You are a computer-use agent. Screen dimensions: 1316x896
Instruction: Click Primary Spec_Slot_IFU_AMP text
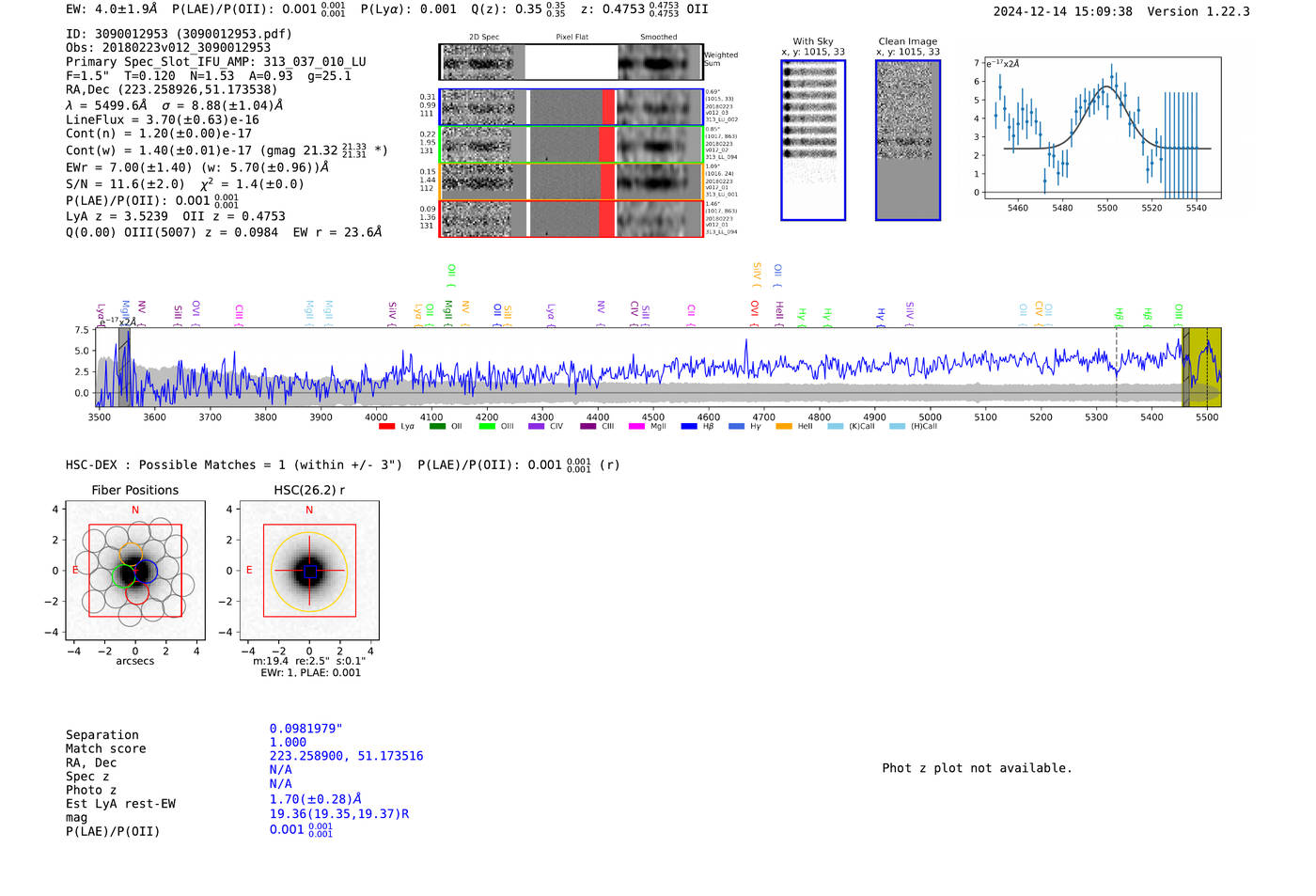[x=216, y=61]
